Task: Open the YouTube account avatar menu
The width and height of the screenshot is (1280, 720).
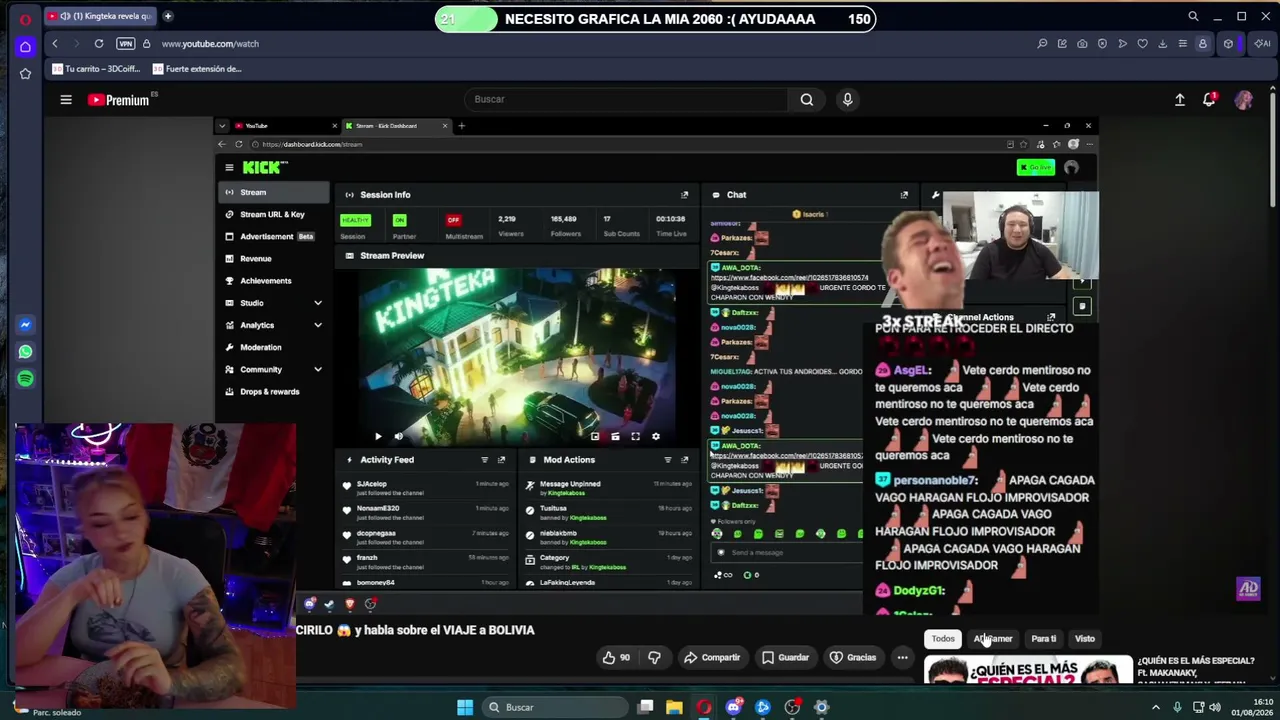Action: [1244, 100]
